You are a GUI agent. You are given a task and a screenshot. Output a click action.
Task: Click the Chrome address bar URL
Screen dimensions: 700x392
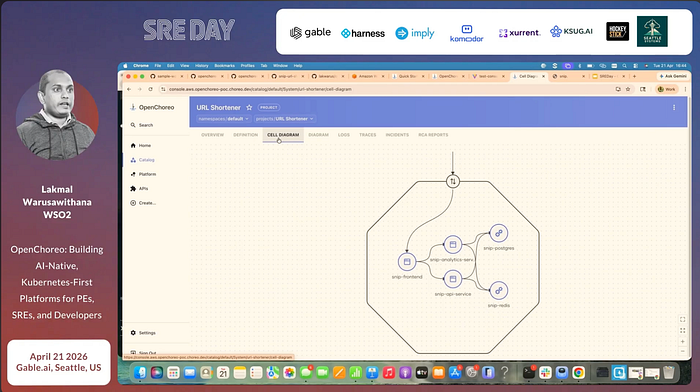click(x=260, y=89)
